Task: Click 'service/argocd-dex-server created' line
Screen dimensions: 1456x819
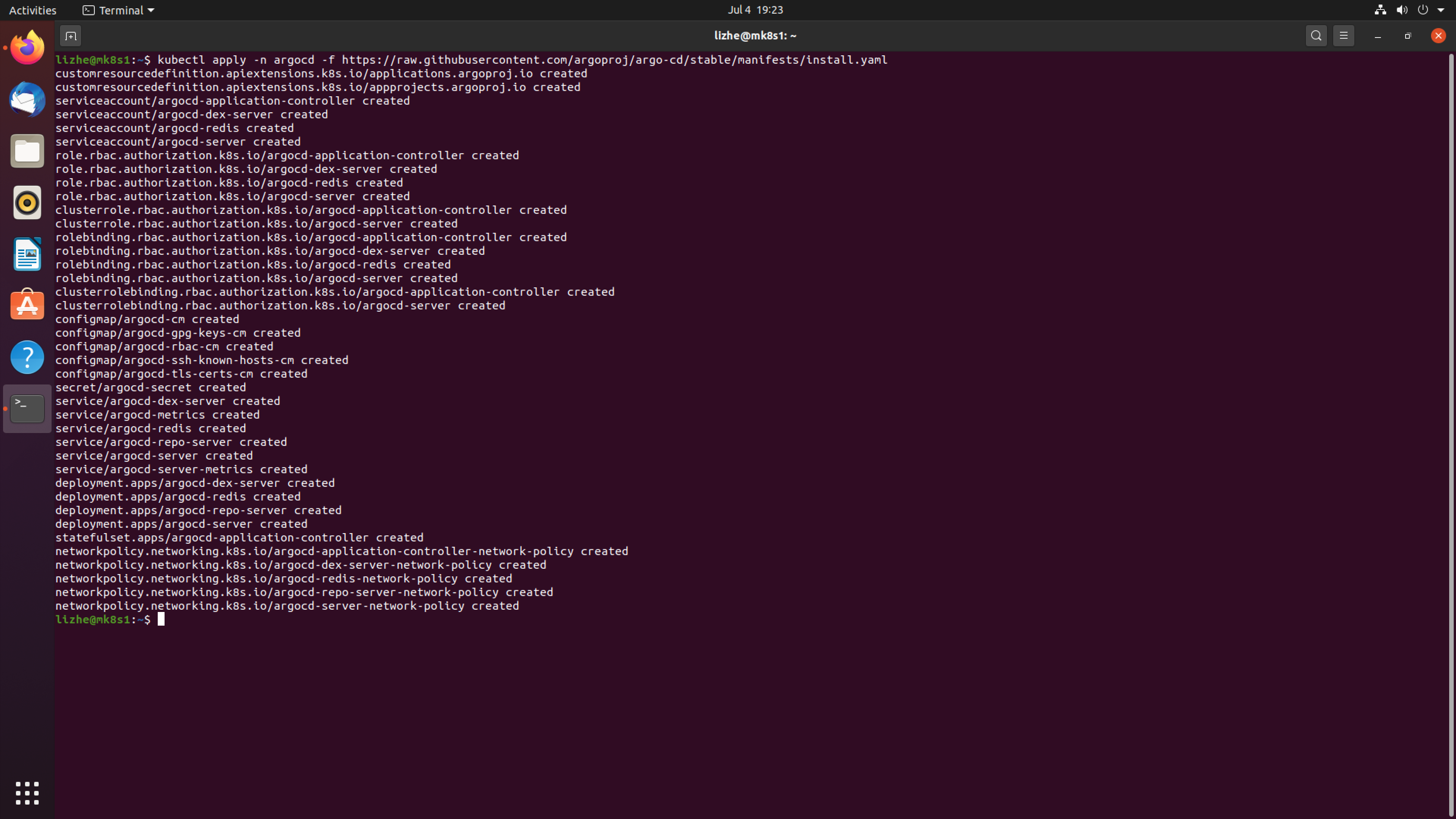Action: (168, 401)
